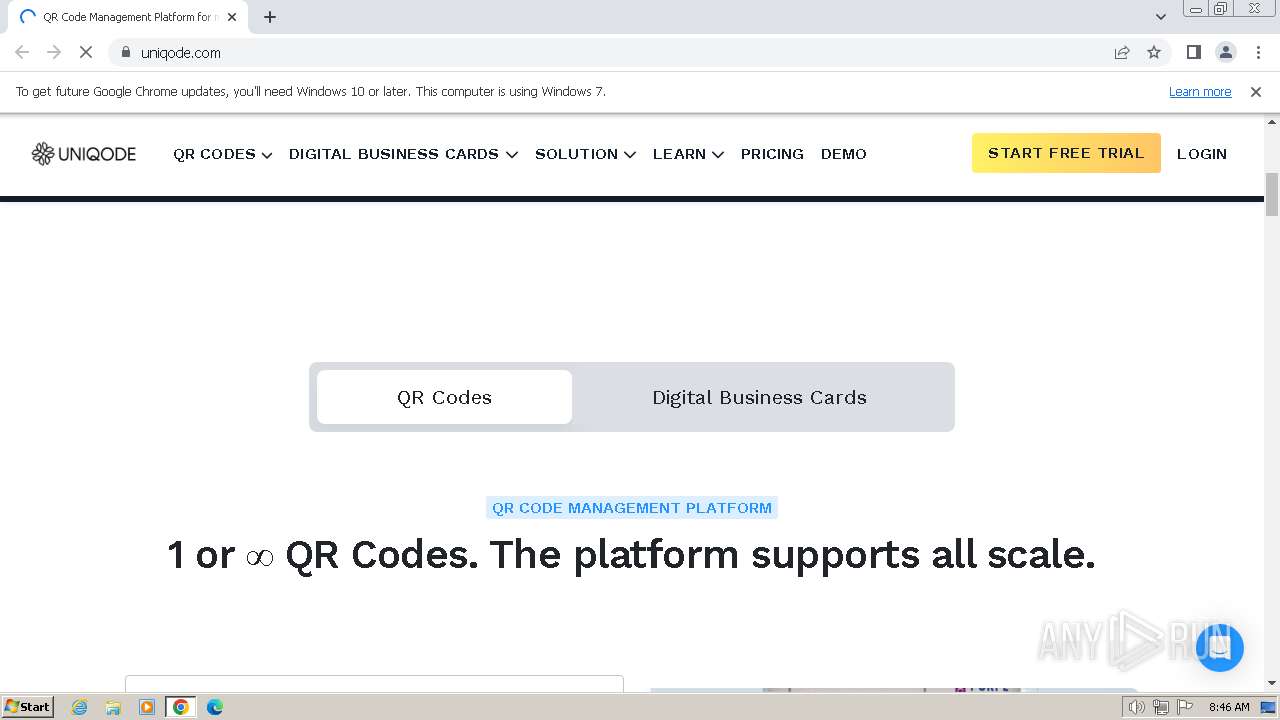Click the network tray icon
Image resolution: width=1280 pixels, height=720 pixels.
coord(1161,707)
